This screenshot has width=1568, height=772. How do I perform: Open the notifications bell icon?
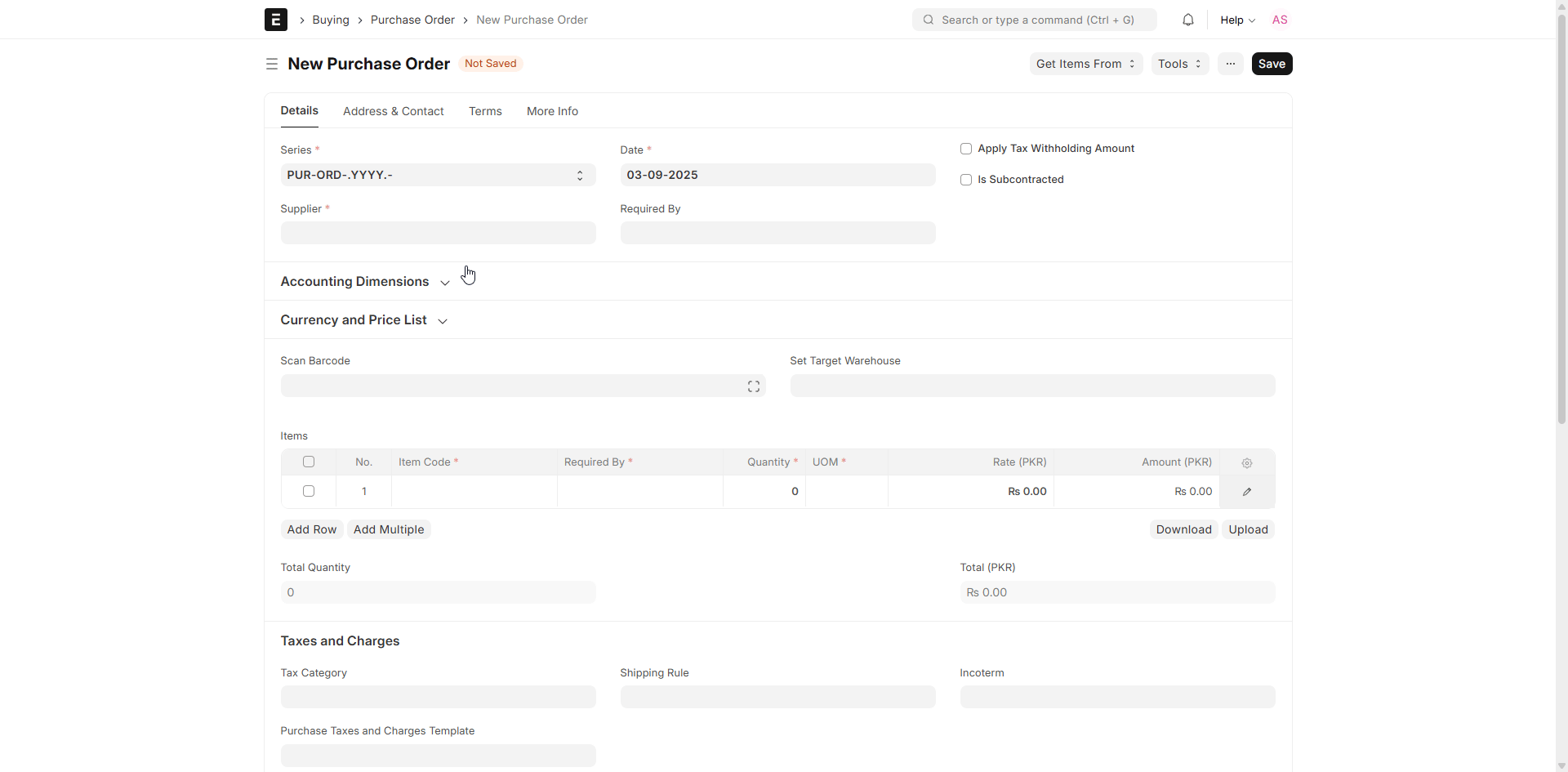pyautogui.click(x=1187, y=20)
